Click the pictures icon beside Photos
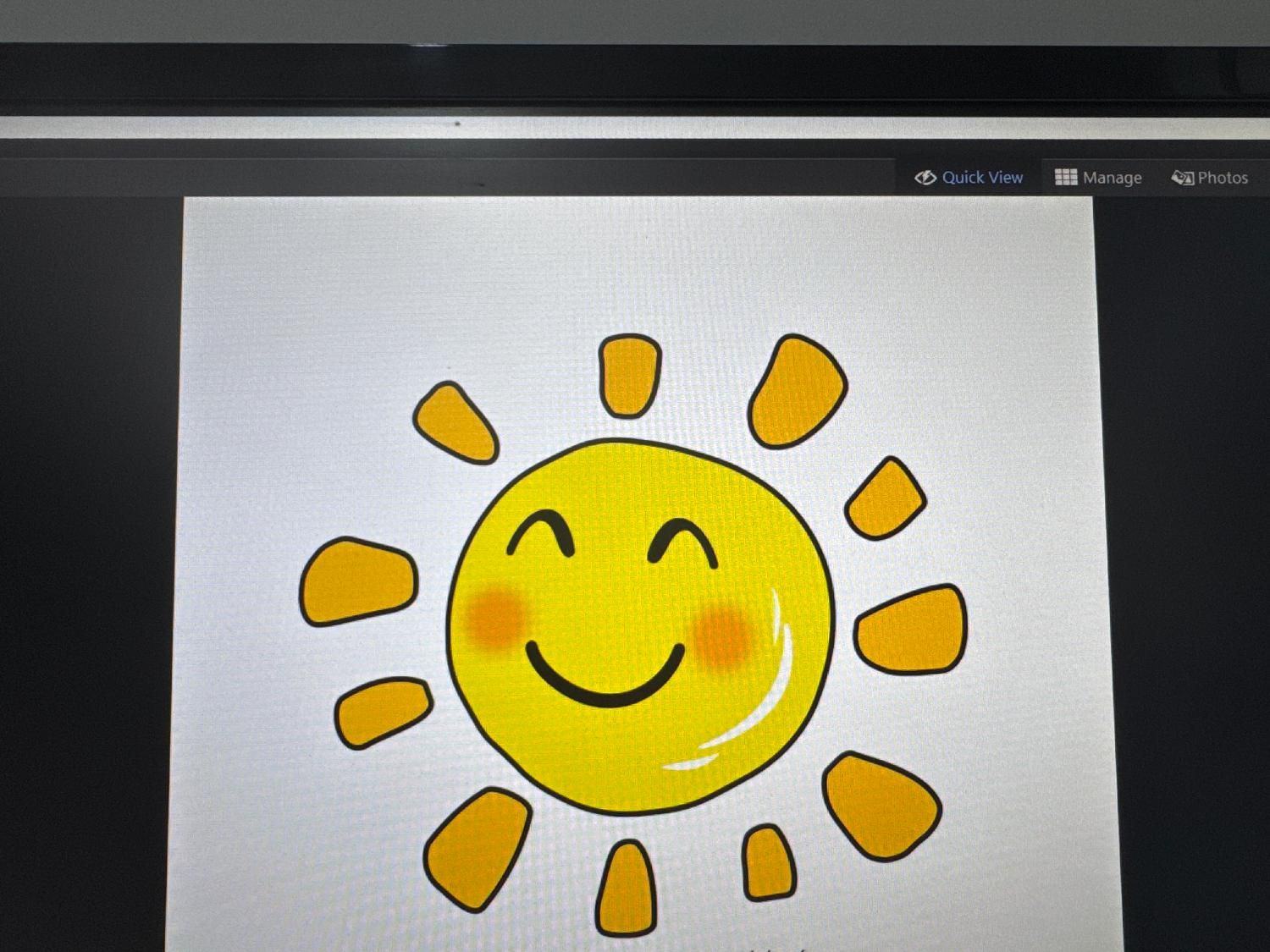The width and height of the screenshot is (1270, 952). [1183, 178]
